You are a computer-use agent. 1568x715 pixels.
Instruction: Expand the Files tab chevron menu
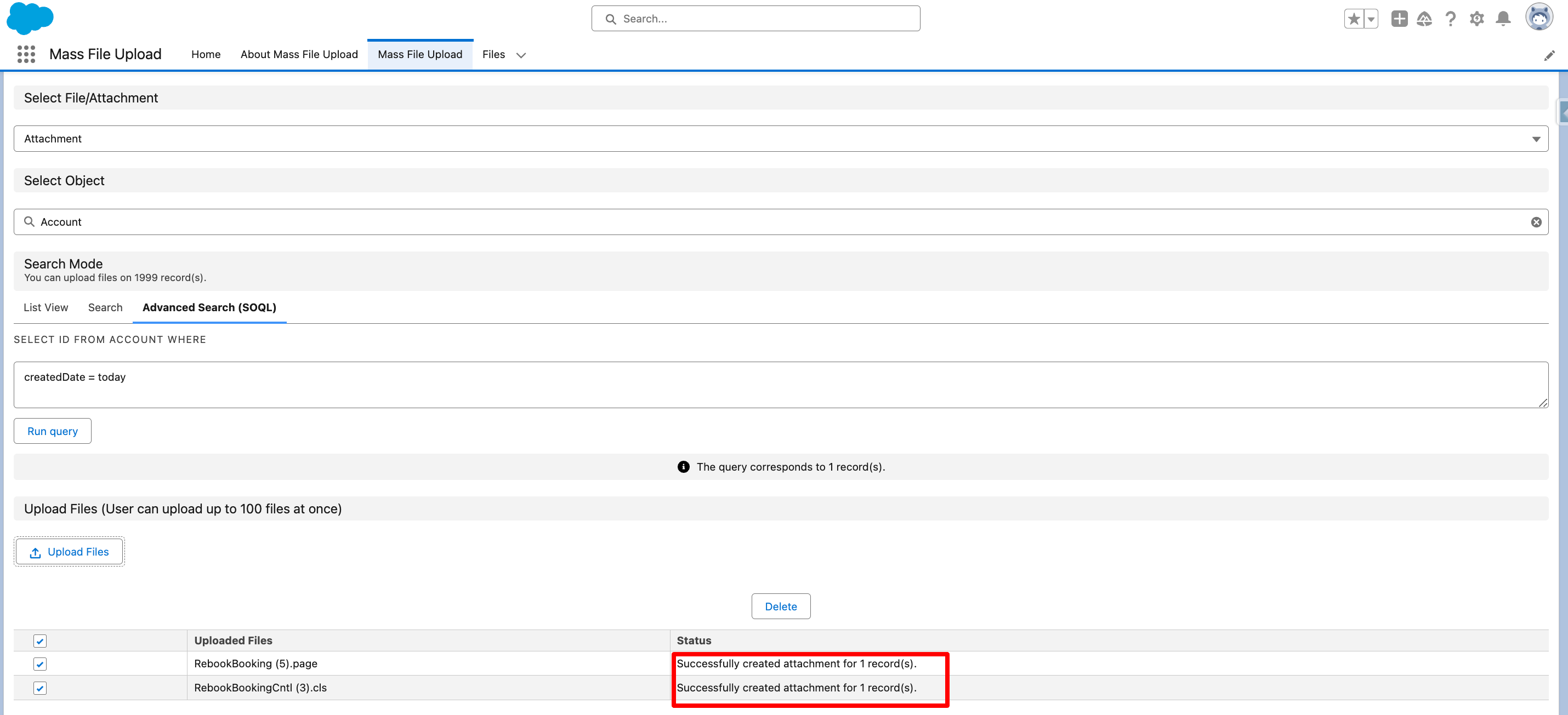521,55
